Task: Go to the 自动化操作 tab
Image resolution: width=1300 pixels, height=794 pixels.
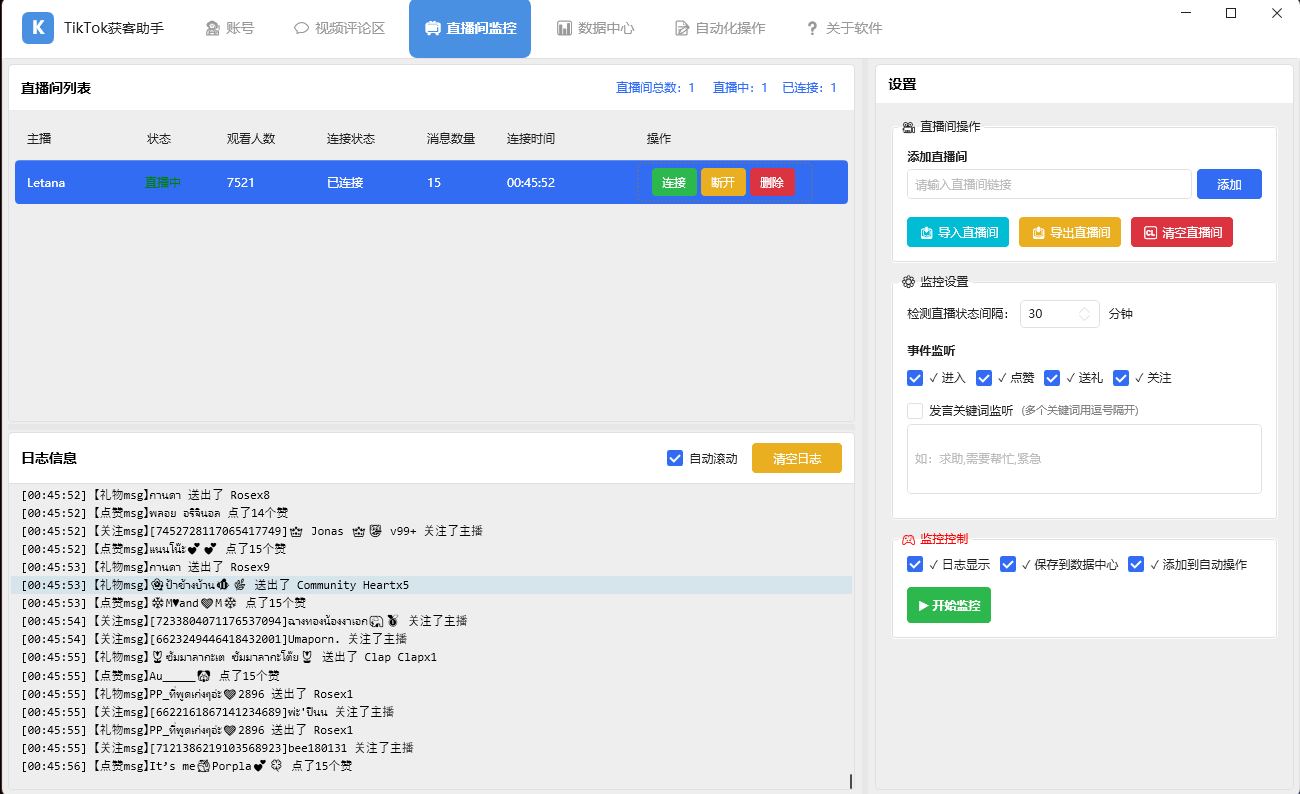Action: pyautogui.click(x=720, y=28)
